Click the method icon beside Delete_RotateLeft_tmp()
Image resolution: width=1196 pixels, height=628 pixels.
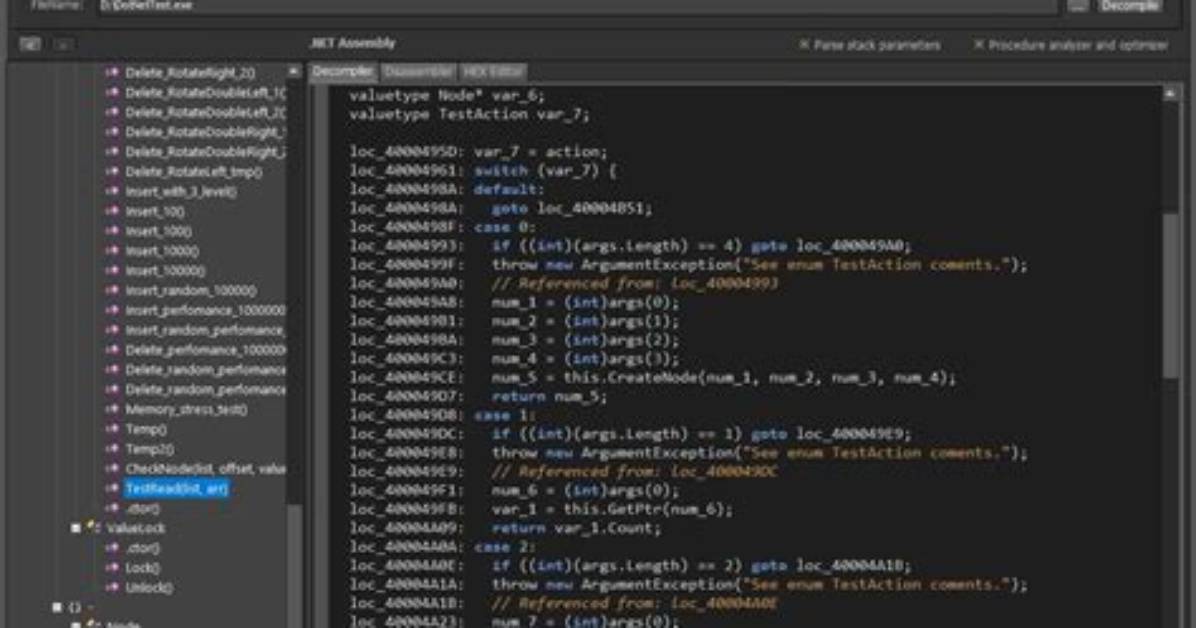(x=112, y=172)
